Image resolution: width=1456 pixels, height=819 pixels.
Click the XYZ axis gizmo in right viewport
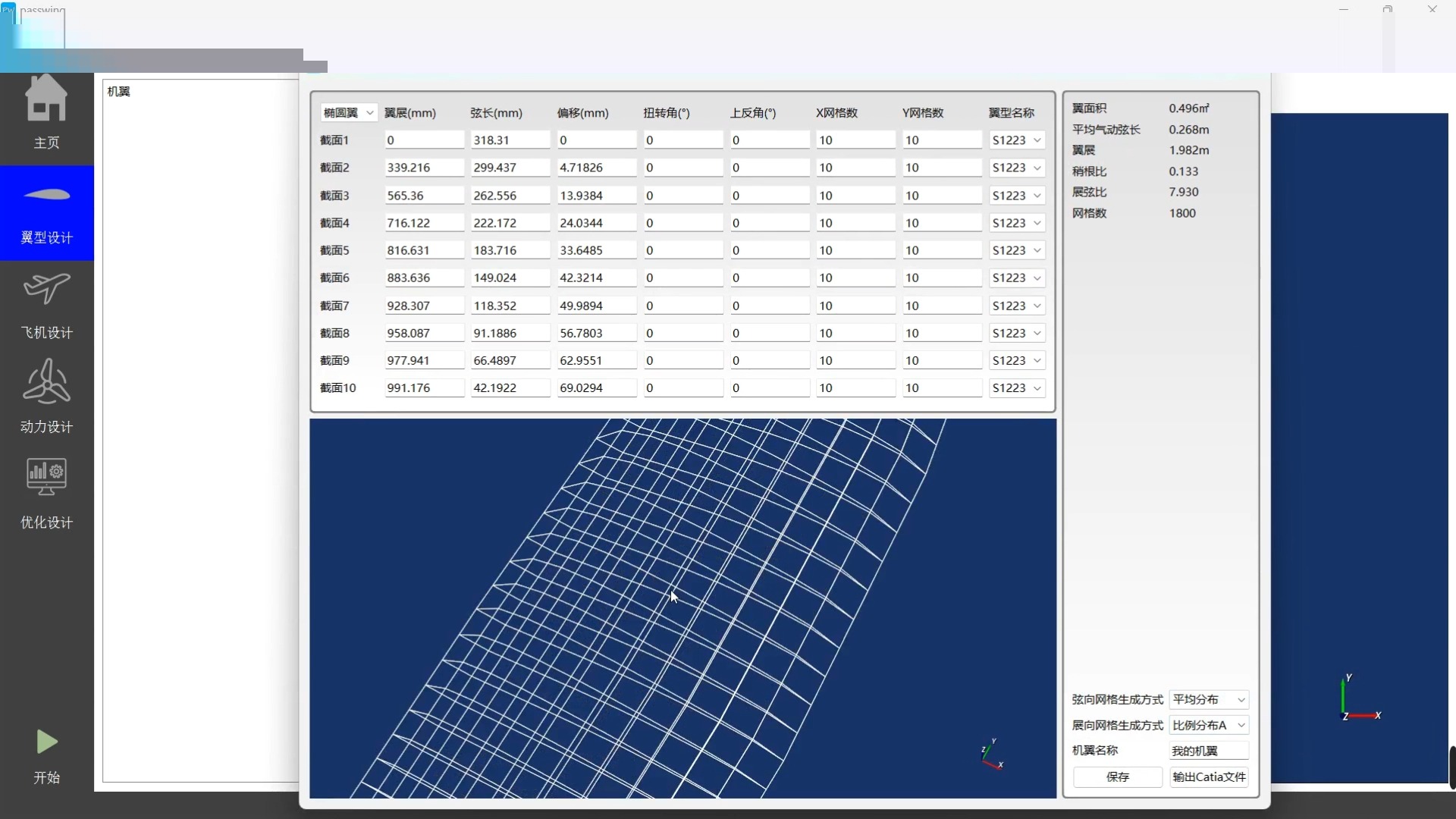pos(1360,698)
